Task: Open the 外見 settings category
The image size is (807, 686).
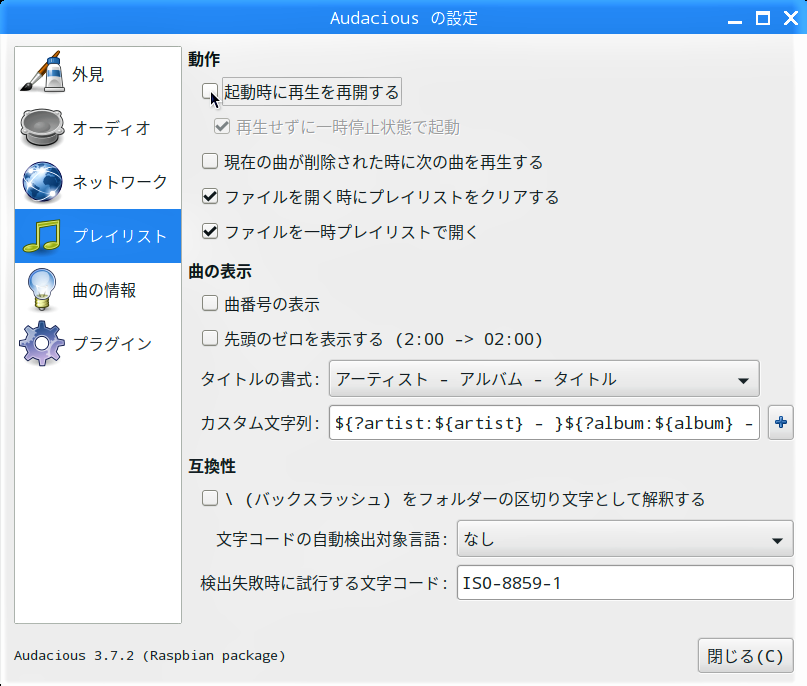Action: point(98,74)
